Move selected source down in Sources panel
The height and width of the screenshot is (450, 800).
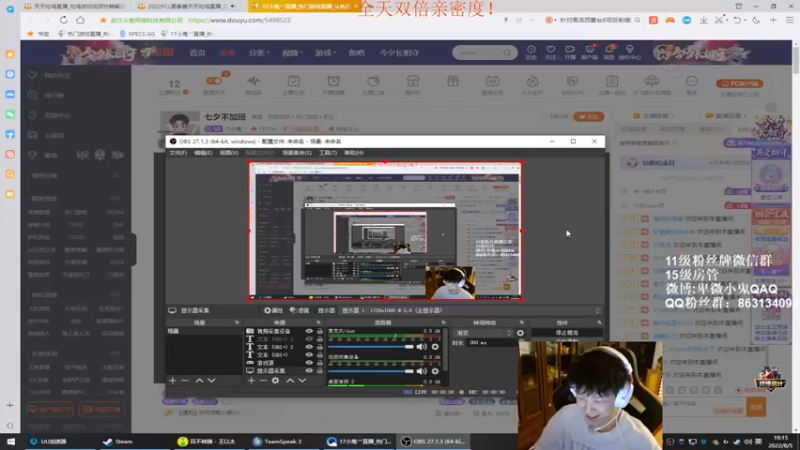[x=302, y=381]
